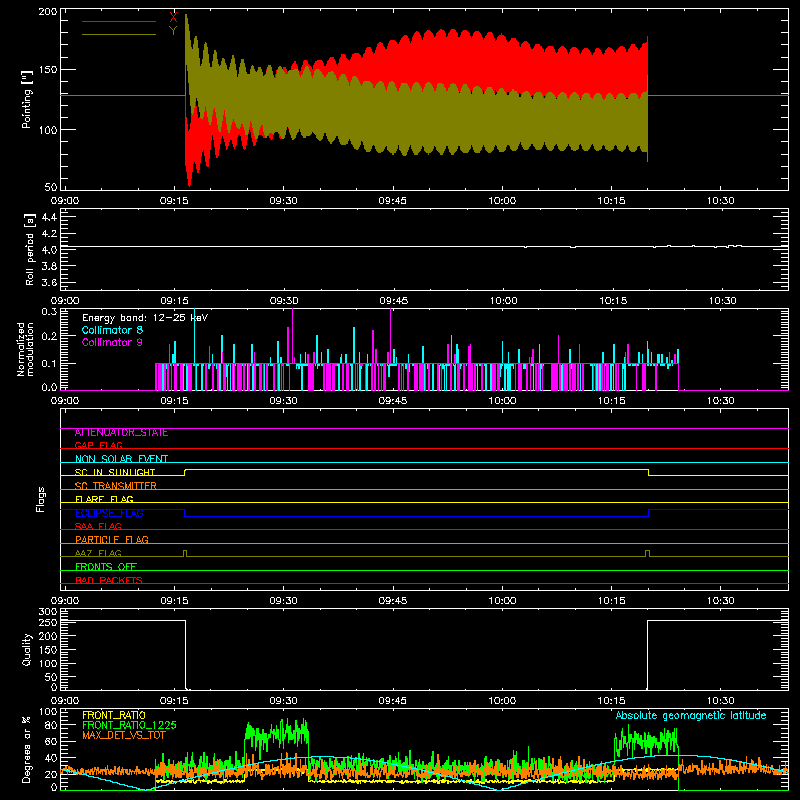
Task: Click the Normalized modulation axis title
Action: (x=25, y=349)
